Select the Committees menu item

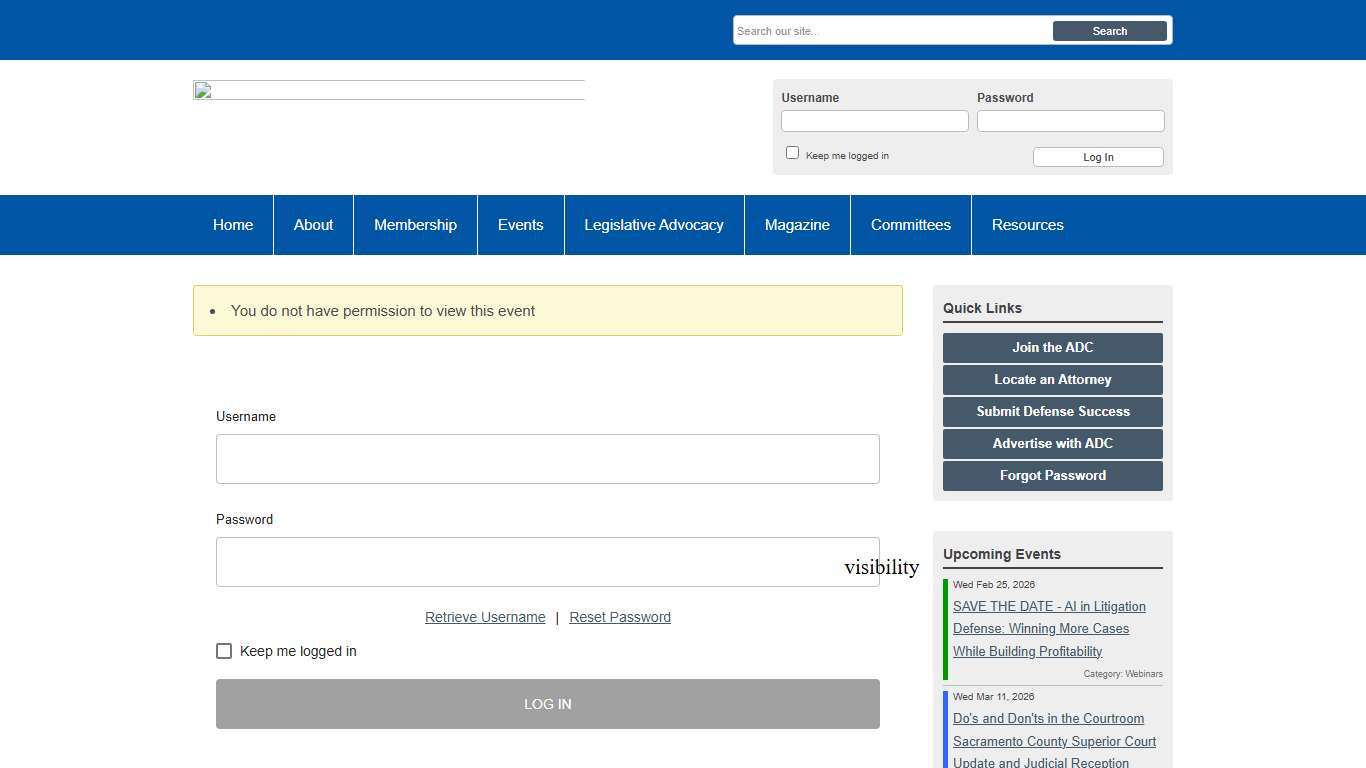pos(910,225)
